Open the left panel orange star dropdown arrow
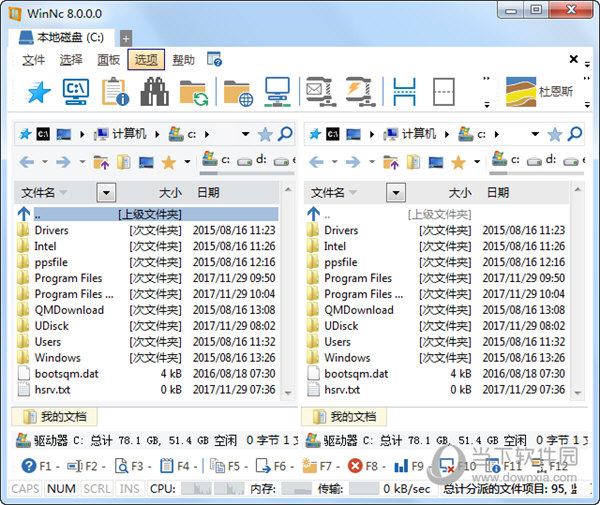Image resolution: width=600 pixels, height=505 pixels. (188, 161)
